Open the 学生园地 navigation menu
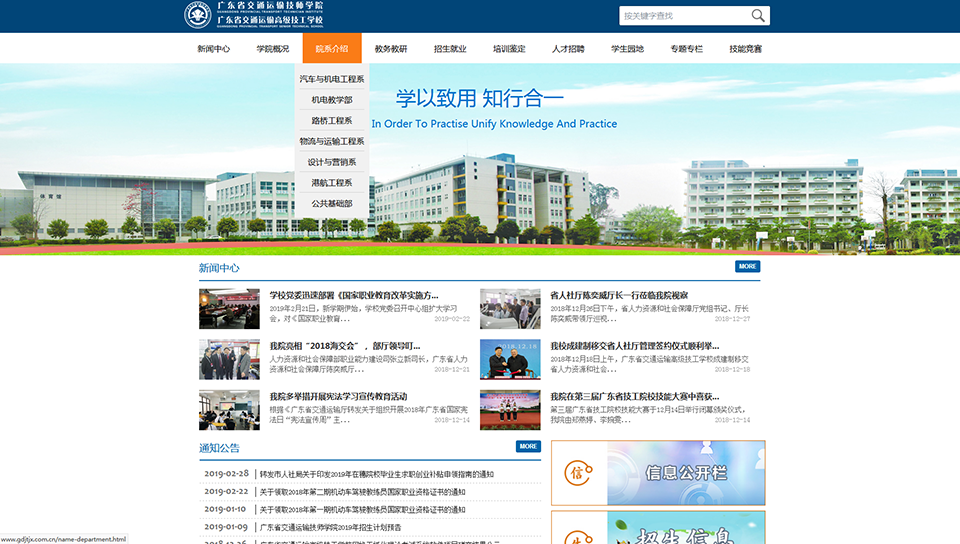Viewport: 960px width, 544px height. (x=628, y=49)
